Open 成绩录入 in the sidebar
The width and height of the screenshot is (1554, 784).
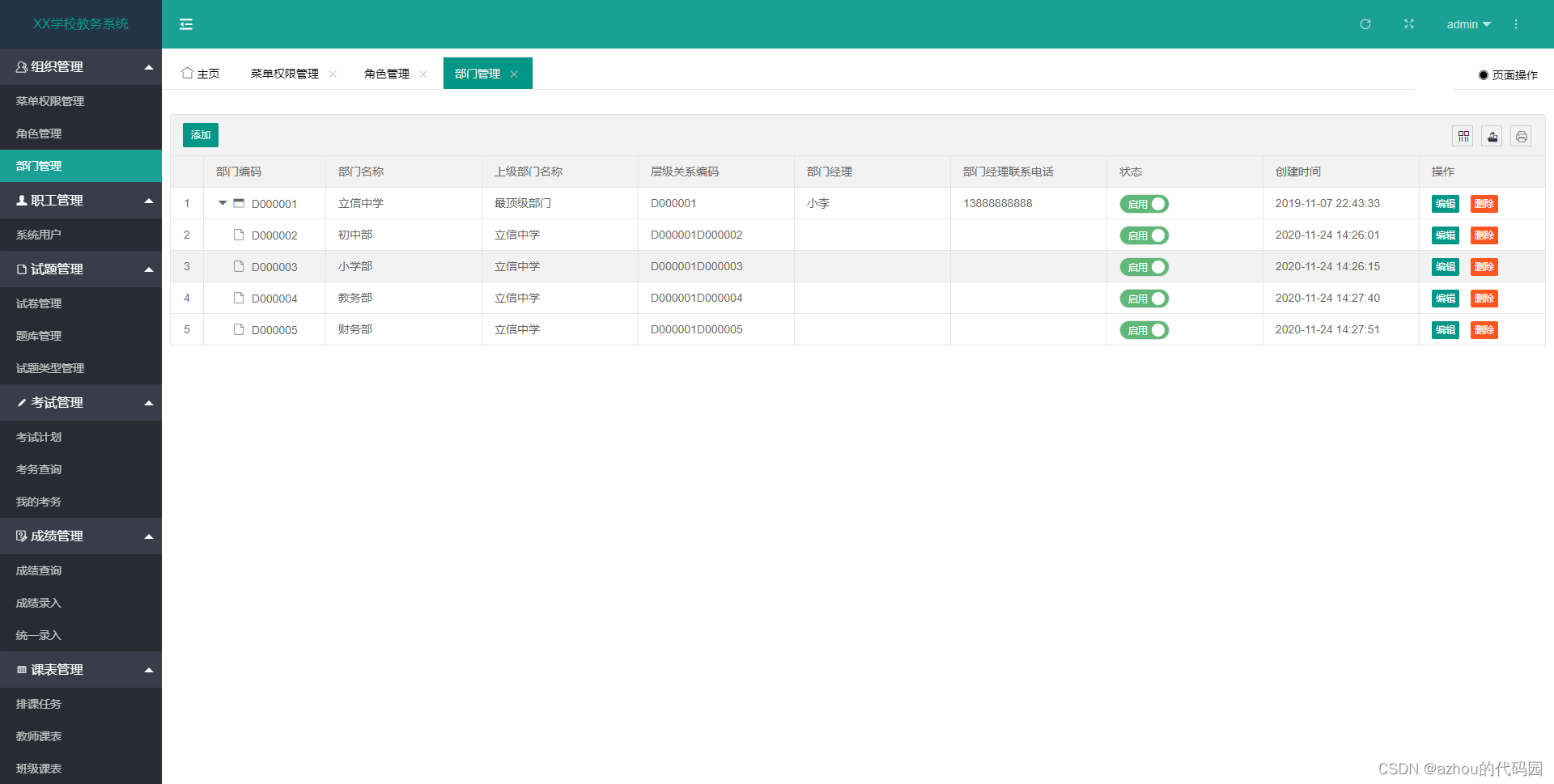pos(81,603)
